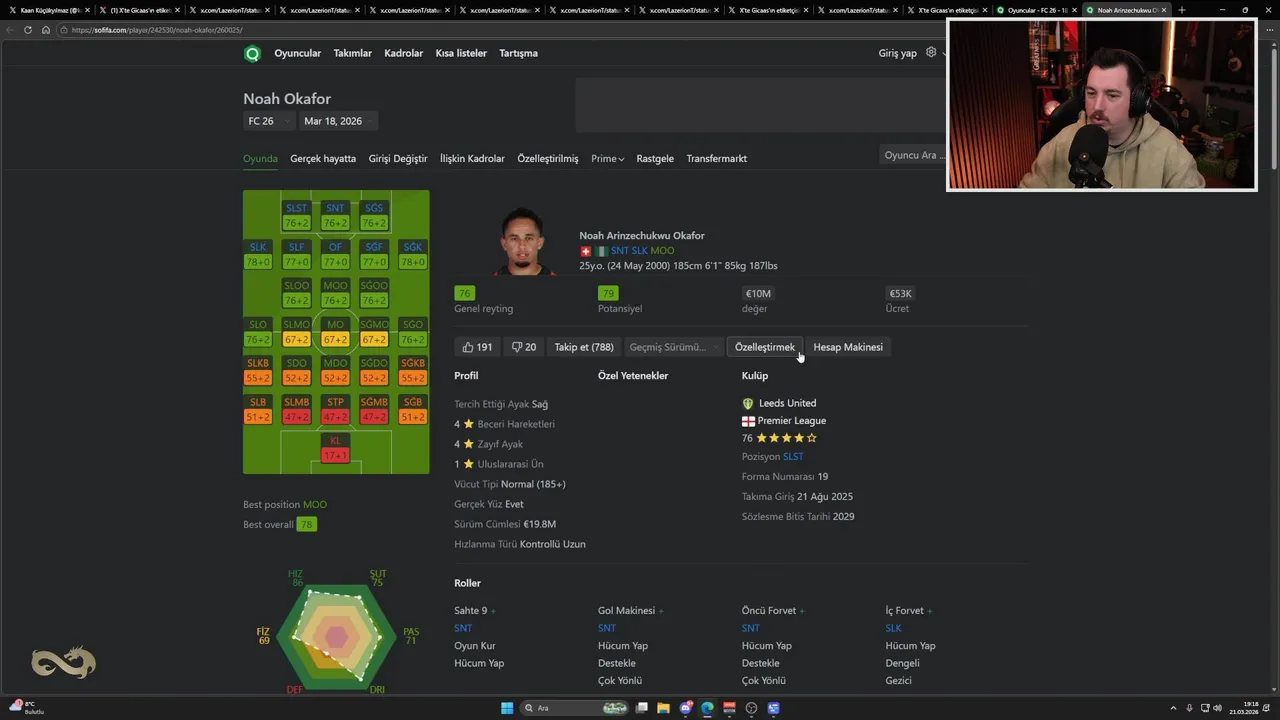Click the plus icon next to Öncü Forvet
The height and width of the screenshot is (720, 1280).
click(802, 611)
